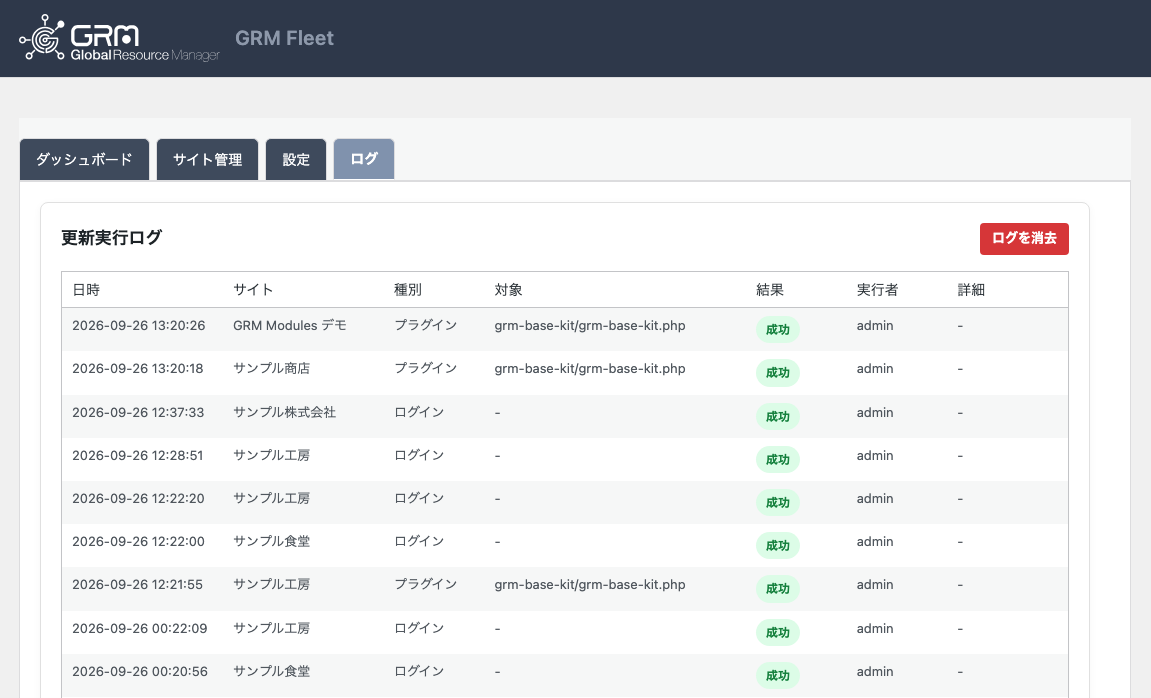
Task: Click the timestamp 2026-09-26 12:22:00
Action: pos(139,542)
